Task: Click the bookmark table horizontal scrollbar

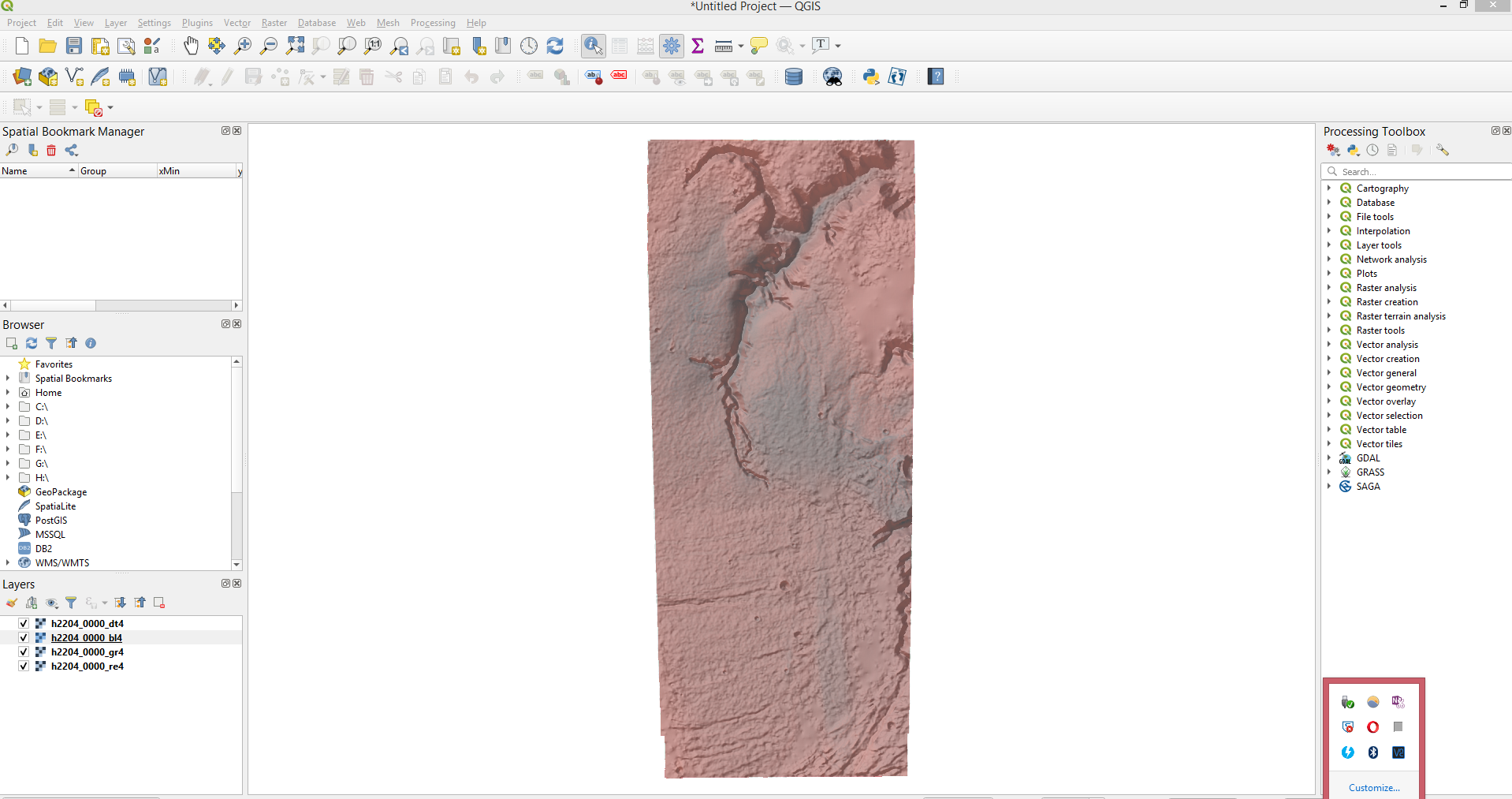Action: point(121,305)
